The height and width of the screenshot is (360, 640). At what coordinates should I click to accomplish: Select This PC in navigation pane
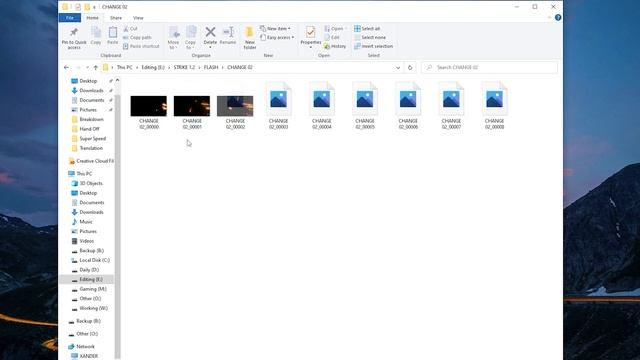click(80, 174)
